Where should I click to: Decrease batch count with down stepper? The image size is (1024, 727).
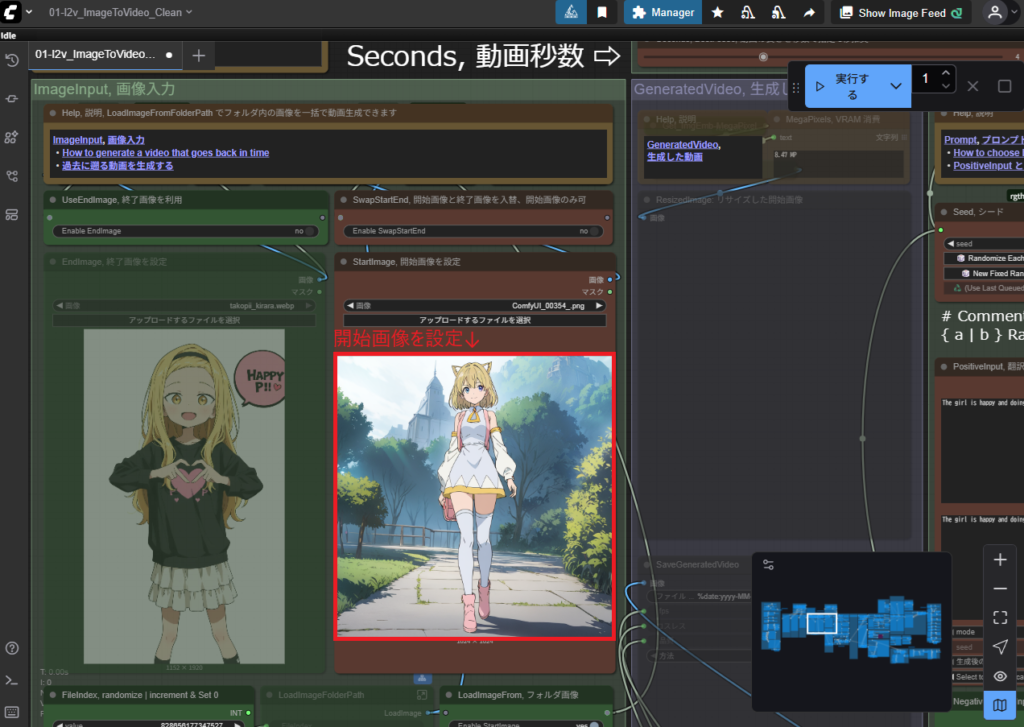tap(946, 86)
